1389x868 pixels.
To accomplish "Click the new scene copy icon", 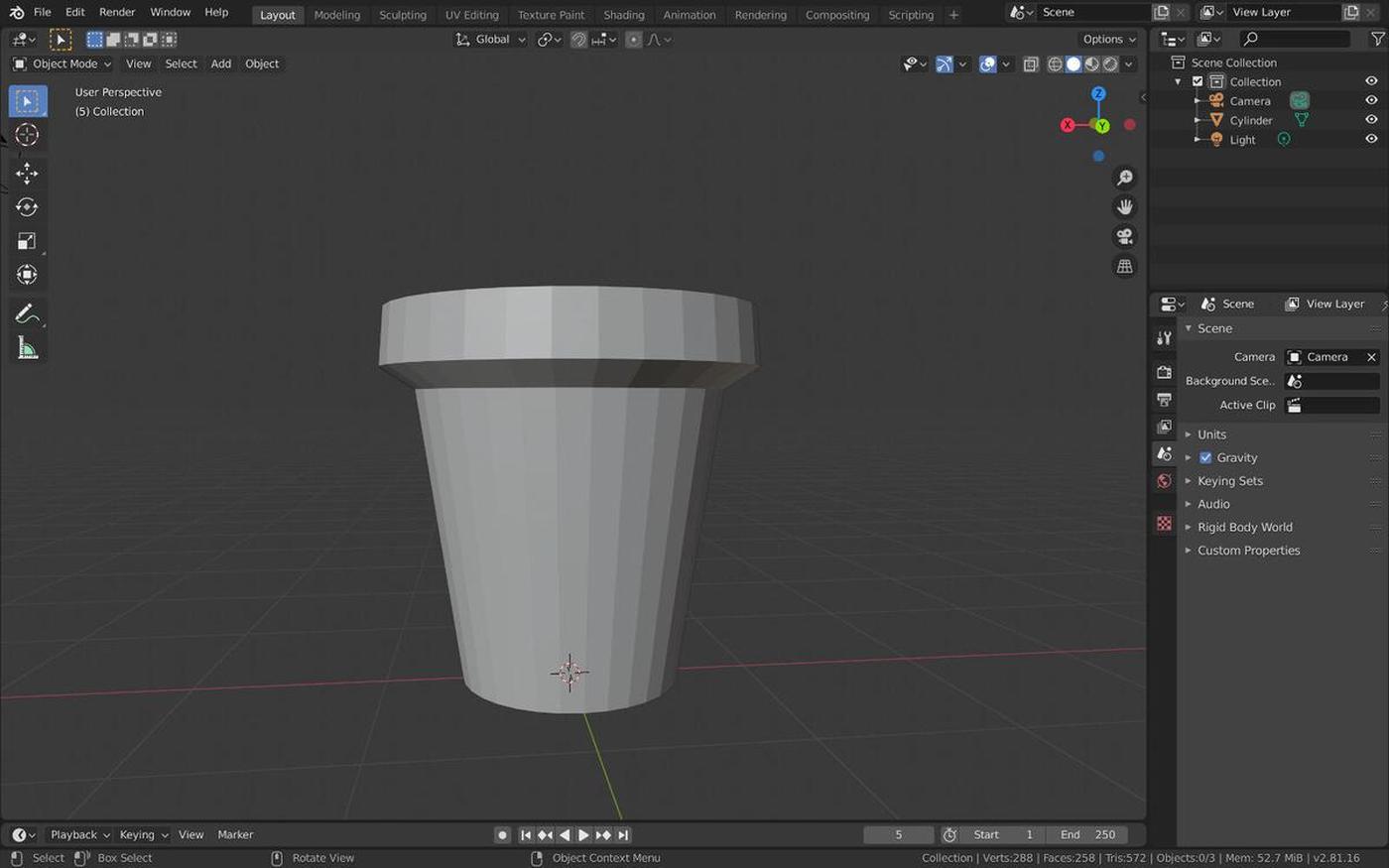I will coord(1161,12).
